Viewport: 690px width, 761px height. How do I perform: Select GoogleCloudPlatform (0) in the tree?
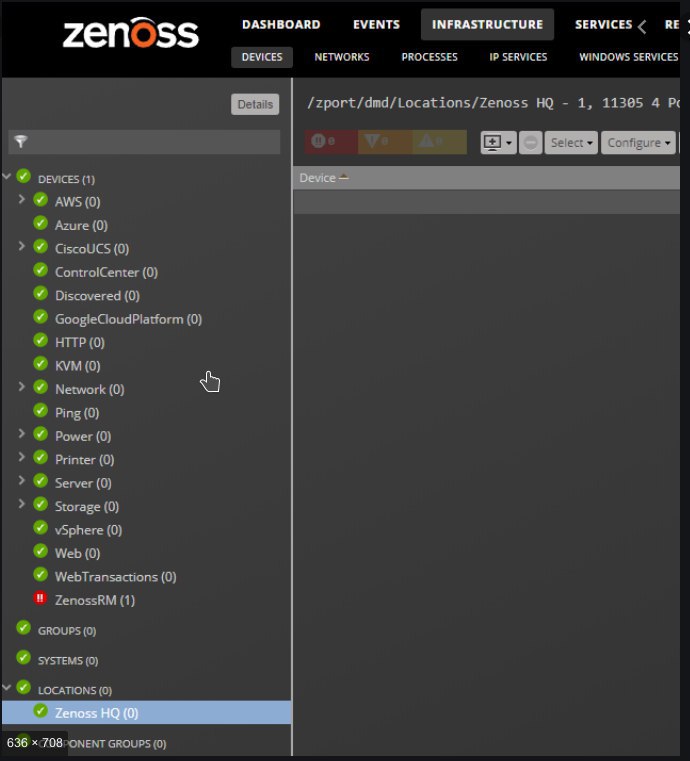point(129,319)
